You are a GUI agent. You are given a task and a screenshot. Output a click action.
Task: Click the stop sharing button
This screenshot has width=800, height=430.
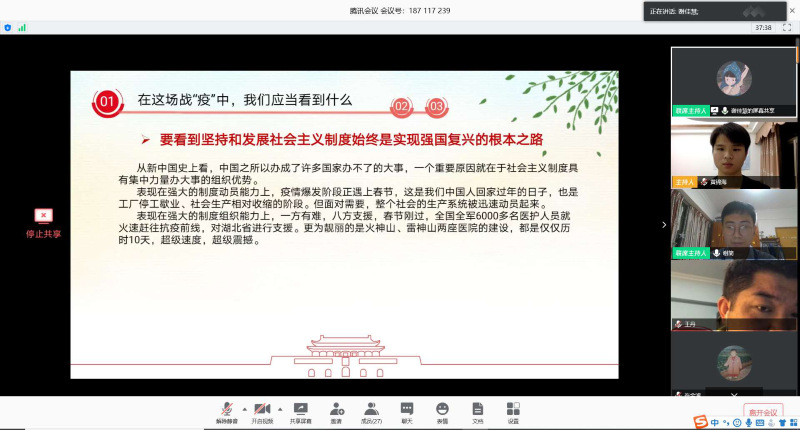43,222
